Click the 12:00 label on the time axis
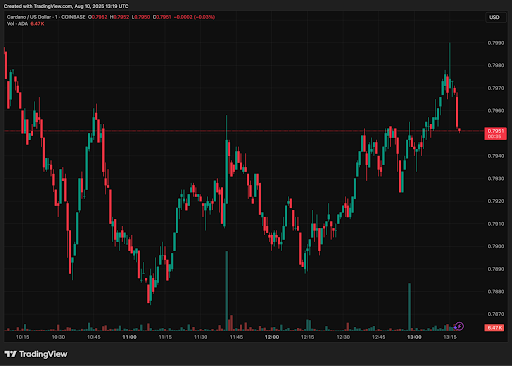512x366 pixels. tap(272, 337)
